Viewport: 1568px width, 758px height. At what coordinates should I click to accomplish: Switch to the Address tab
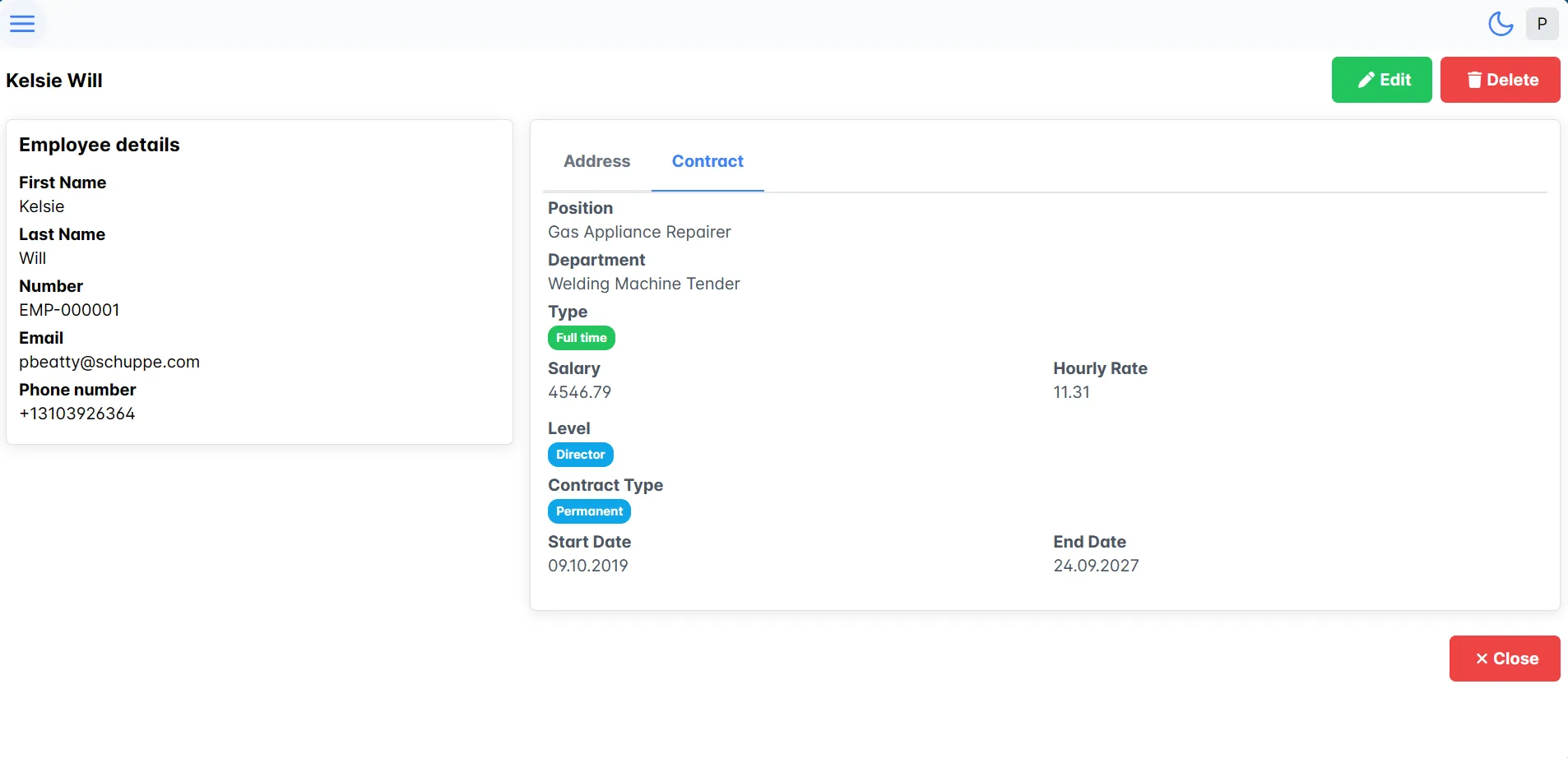(596, 161)
